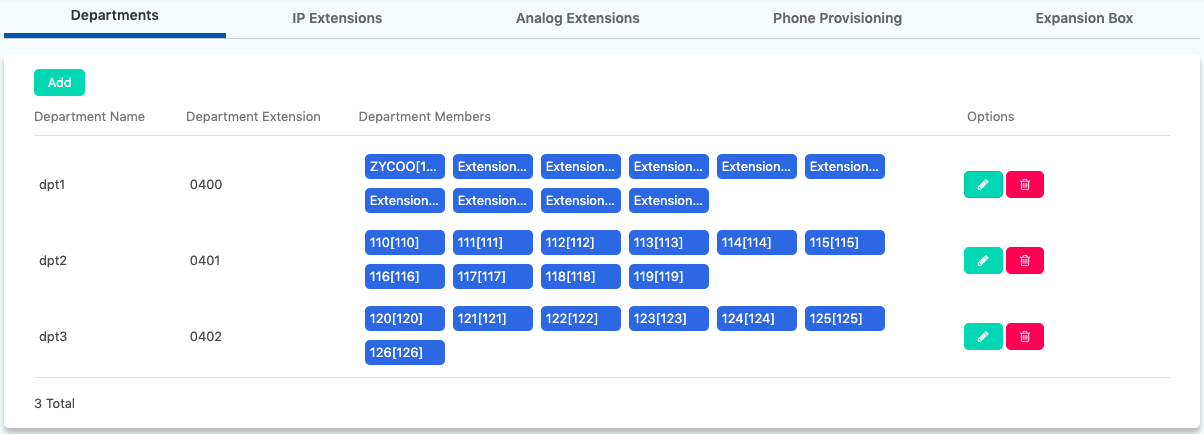The width and height of the screenshot is (1204, 434).
Task: Select the Expansion Box tab
Action: coord(1084,18)
